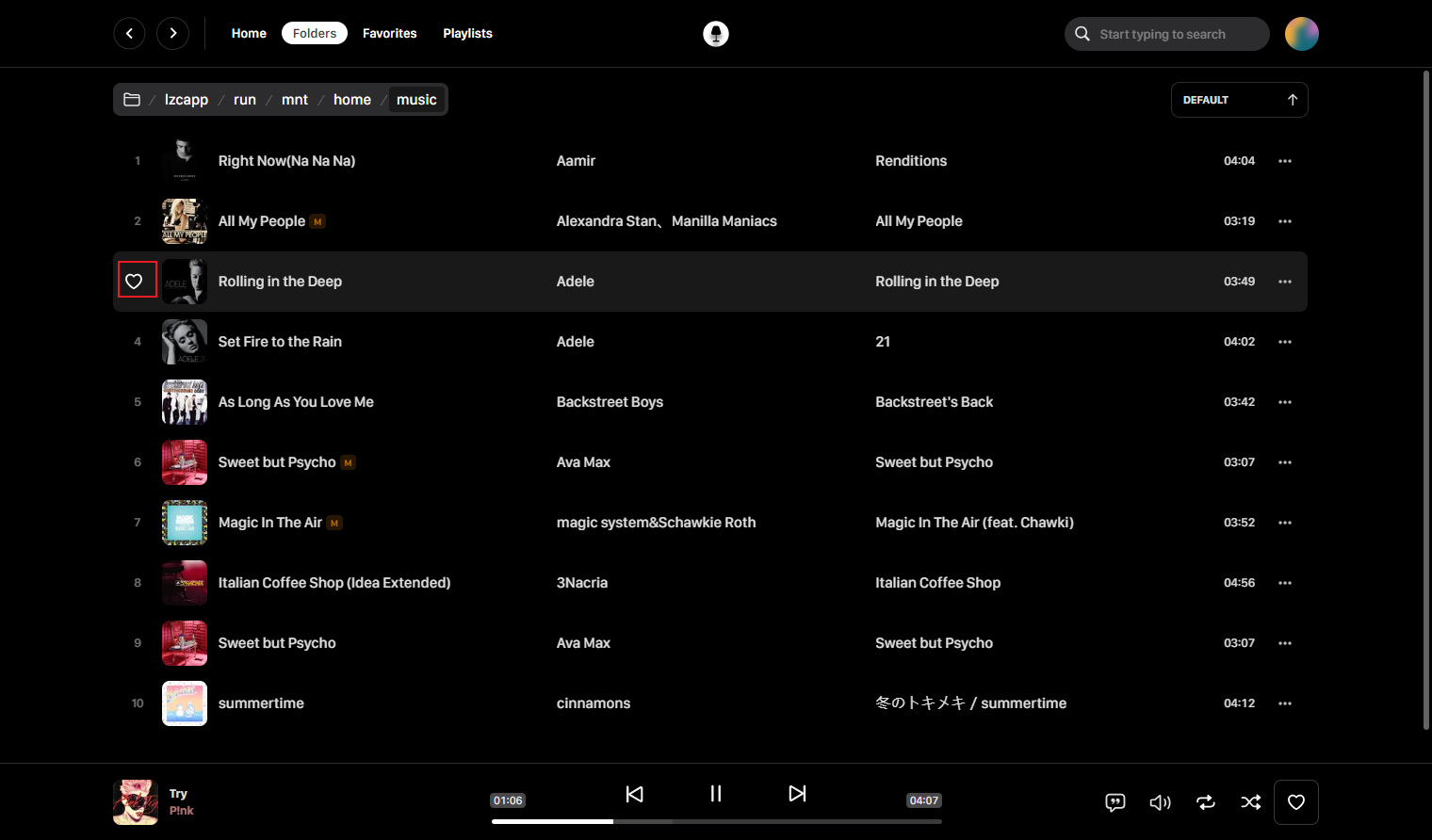Open more options for Rolling in the Deep
1432x840 pixels.
click(1285, 282)
